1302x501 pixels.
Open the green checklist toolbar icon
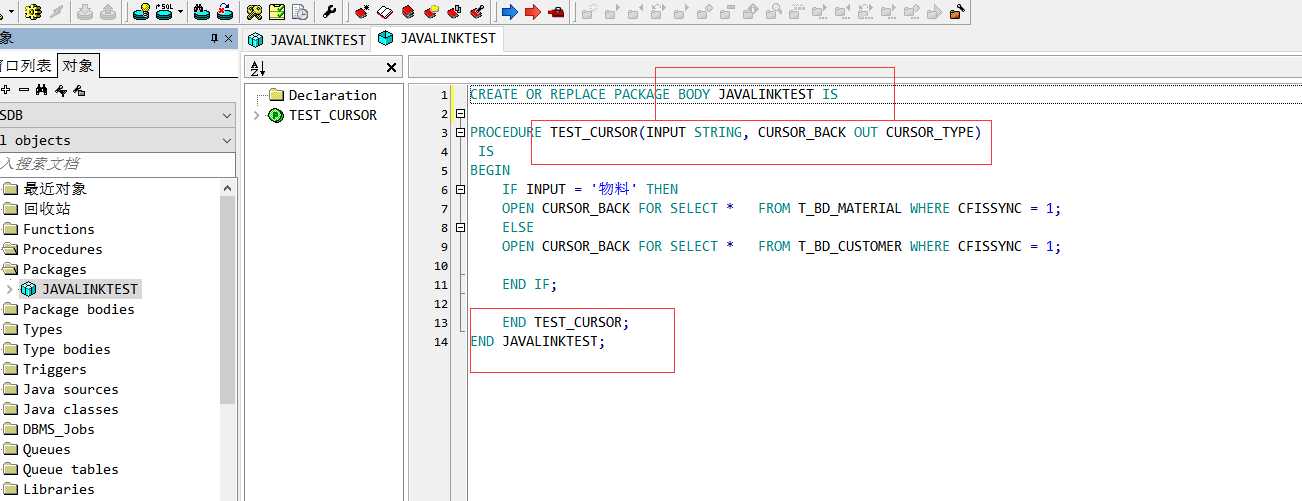pos(277,12)
